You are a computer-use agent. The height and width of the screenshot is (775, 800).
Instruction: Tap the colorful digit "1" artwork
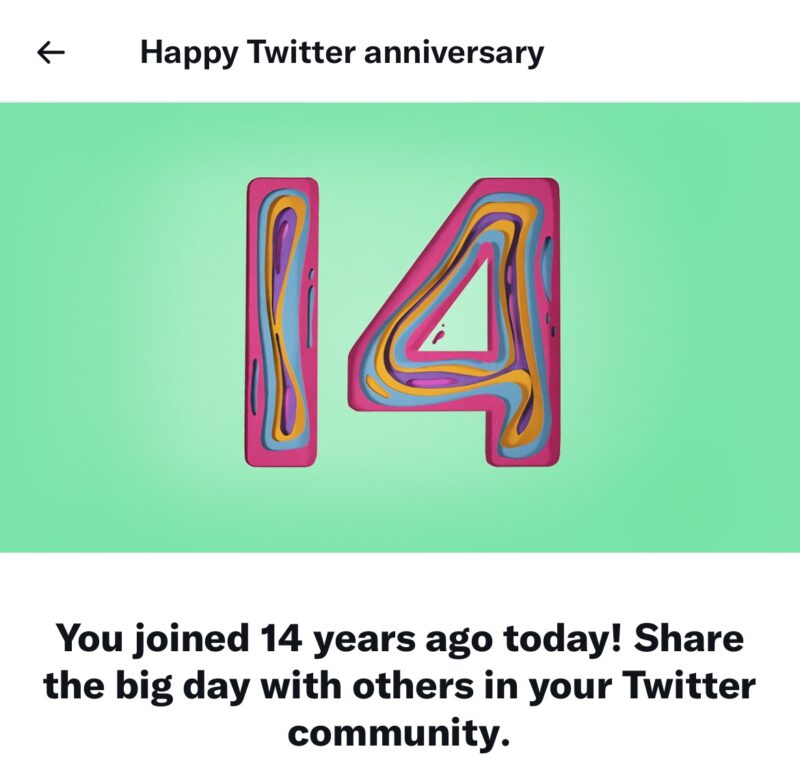tap(283, 322)
